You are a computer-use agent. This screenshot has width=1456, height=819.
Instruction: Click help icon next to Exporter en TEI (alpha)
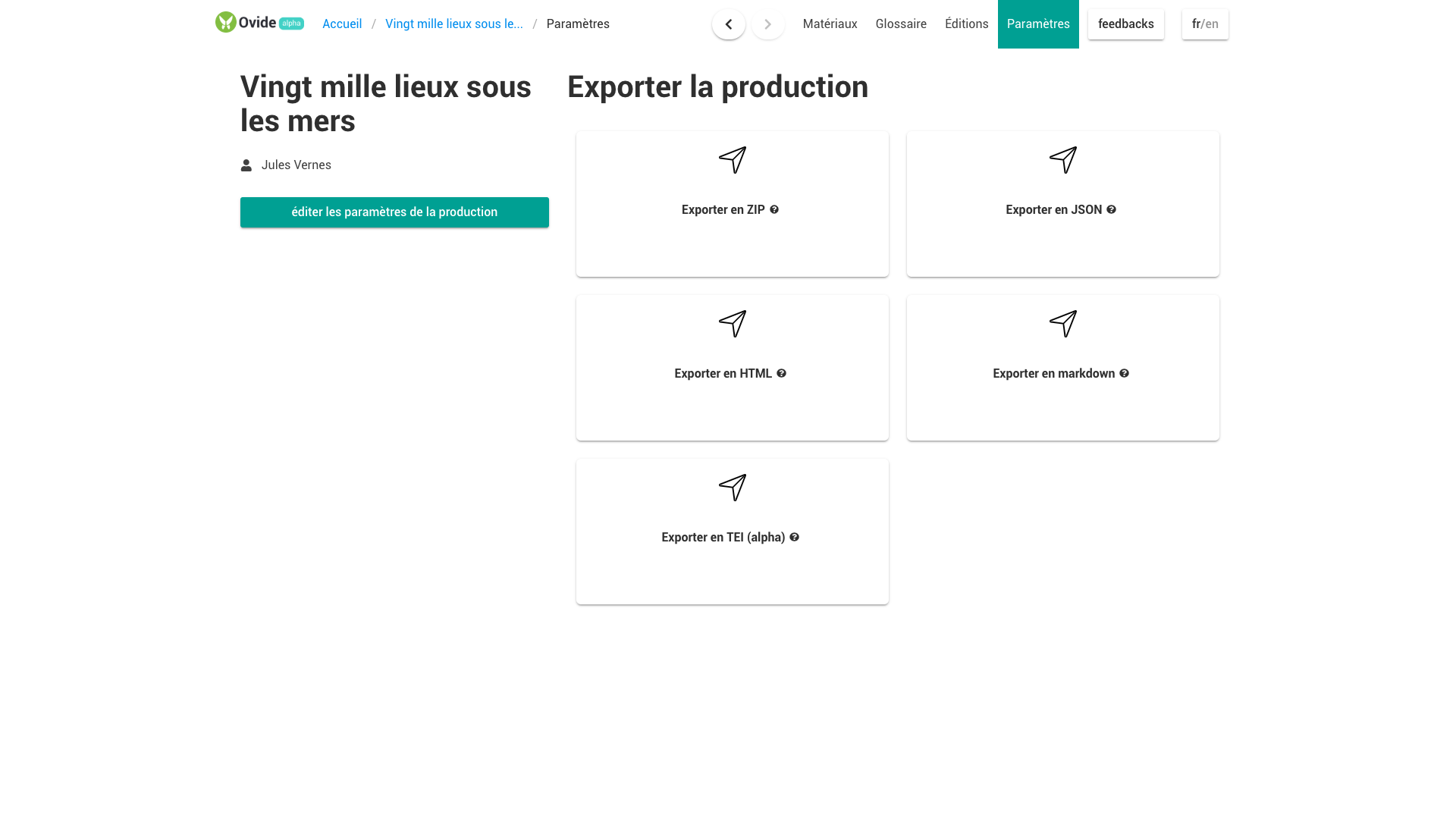tap(795, 537)
